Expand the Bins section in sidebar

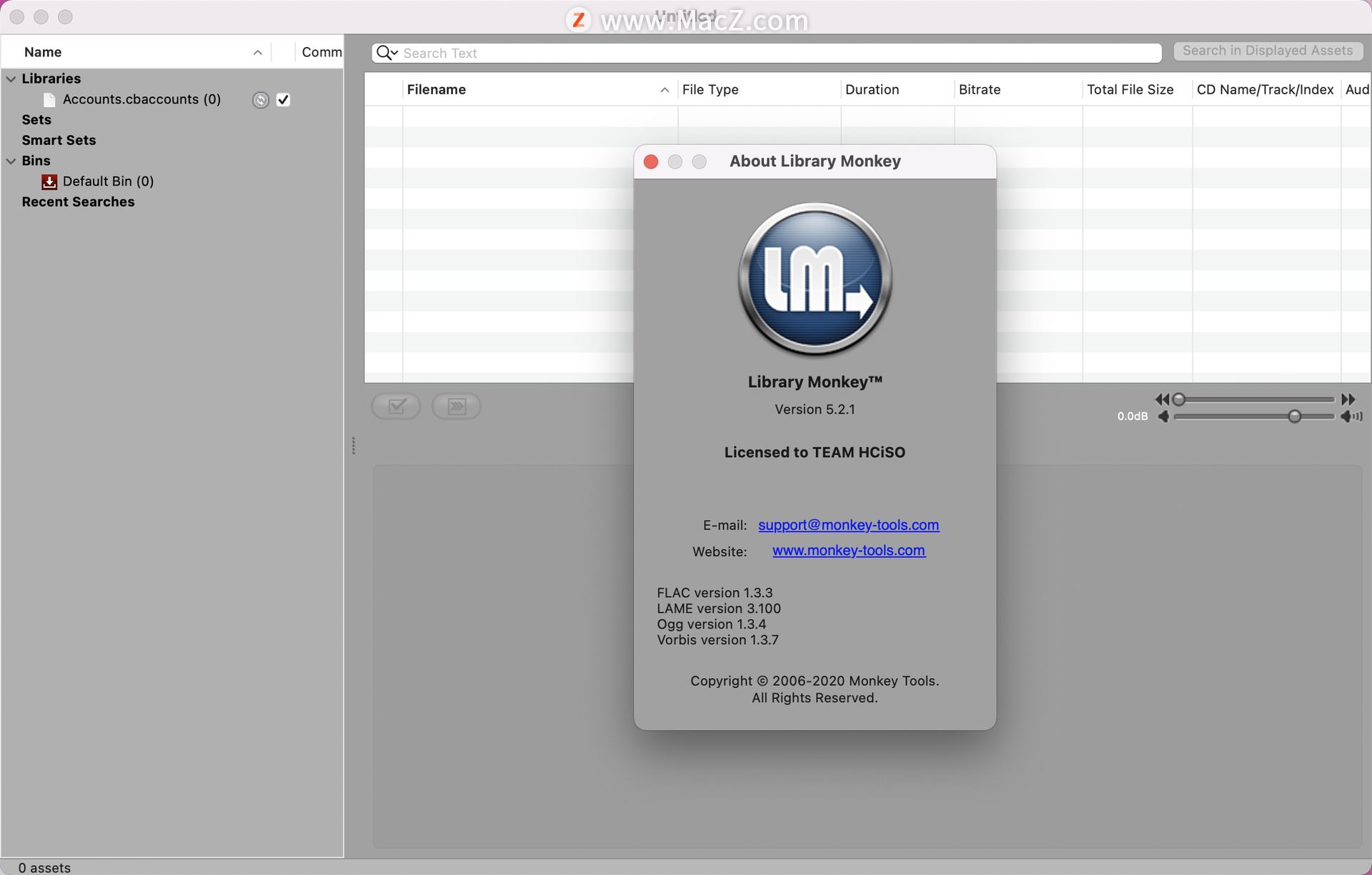9,160
